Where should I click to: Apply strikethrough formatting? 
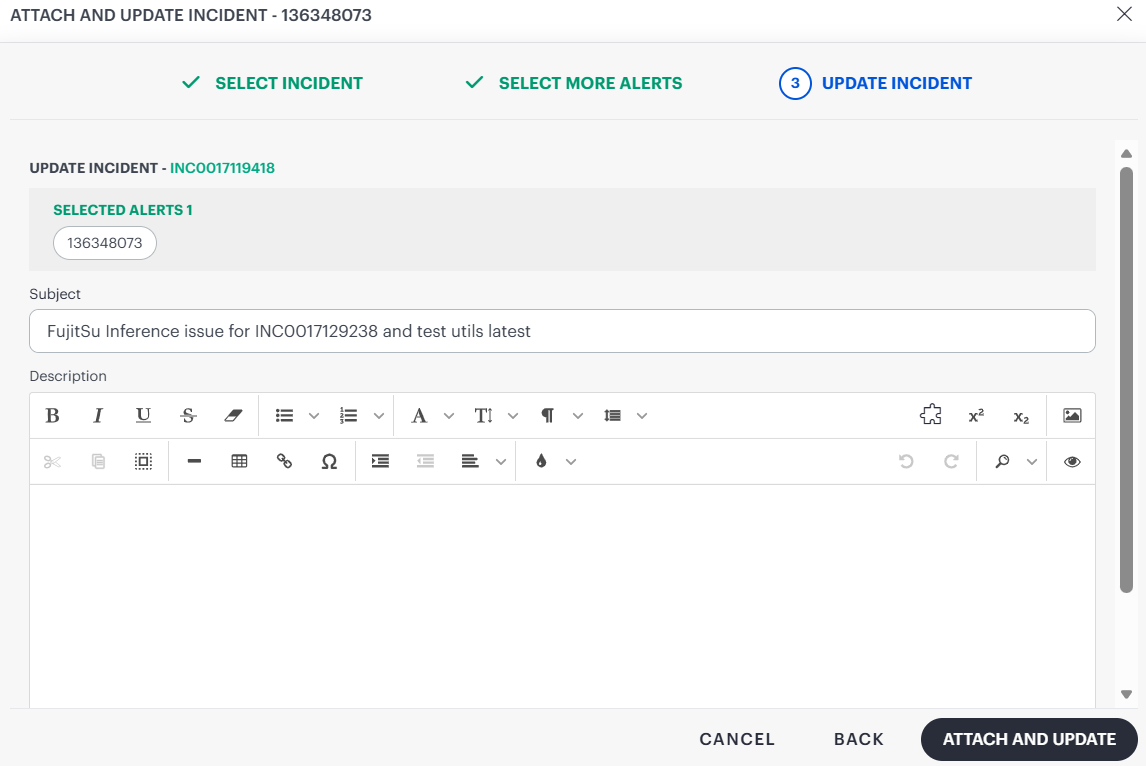pos(188,416)
